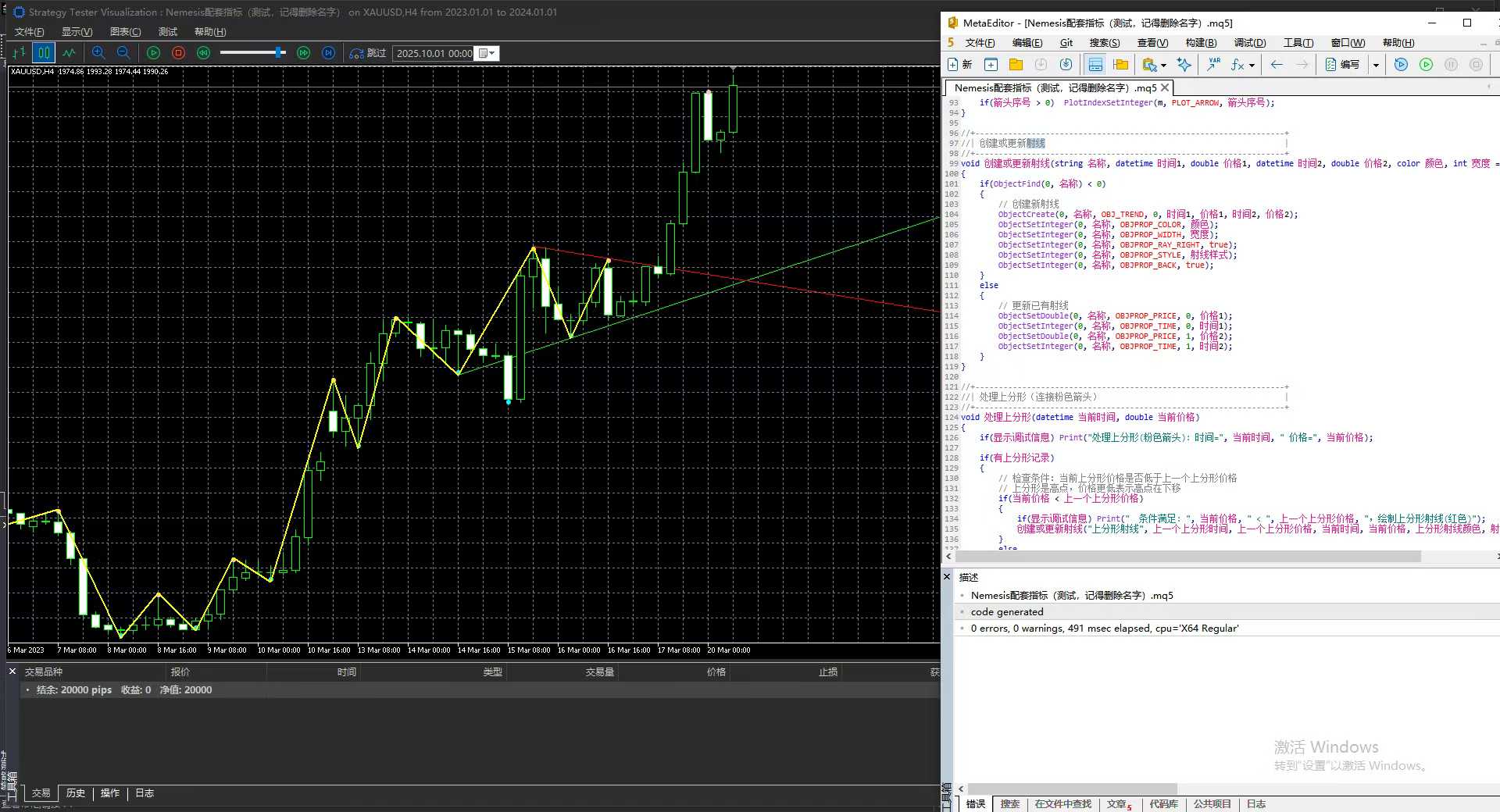
Task: Switch chart to bar chart display
Action: (19, 53)
